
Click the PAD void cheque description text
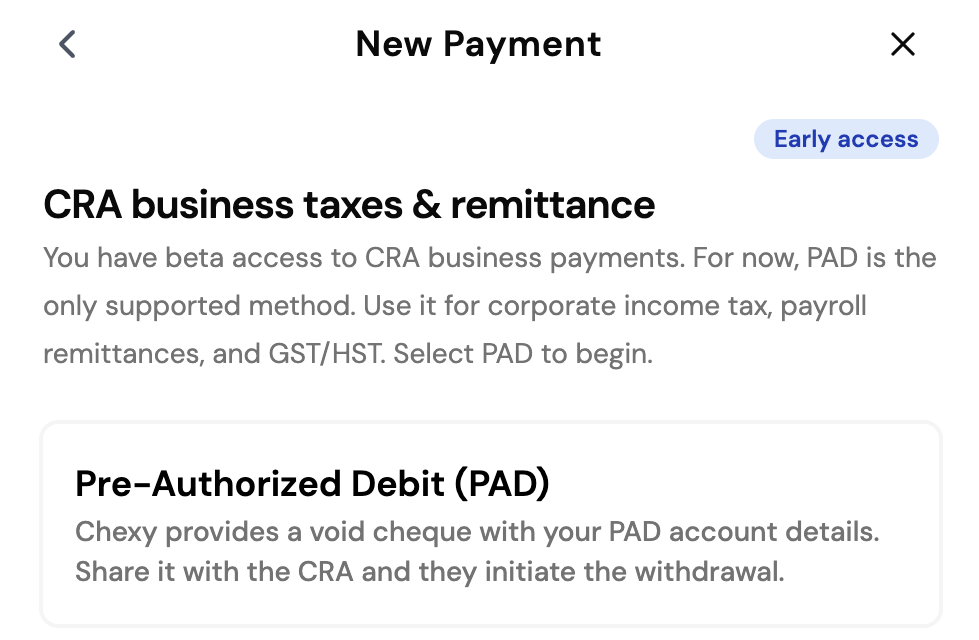point(480,551)
